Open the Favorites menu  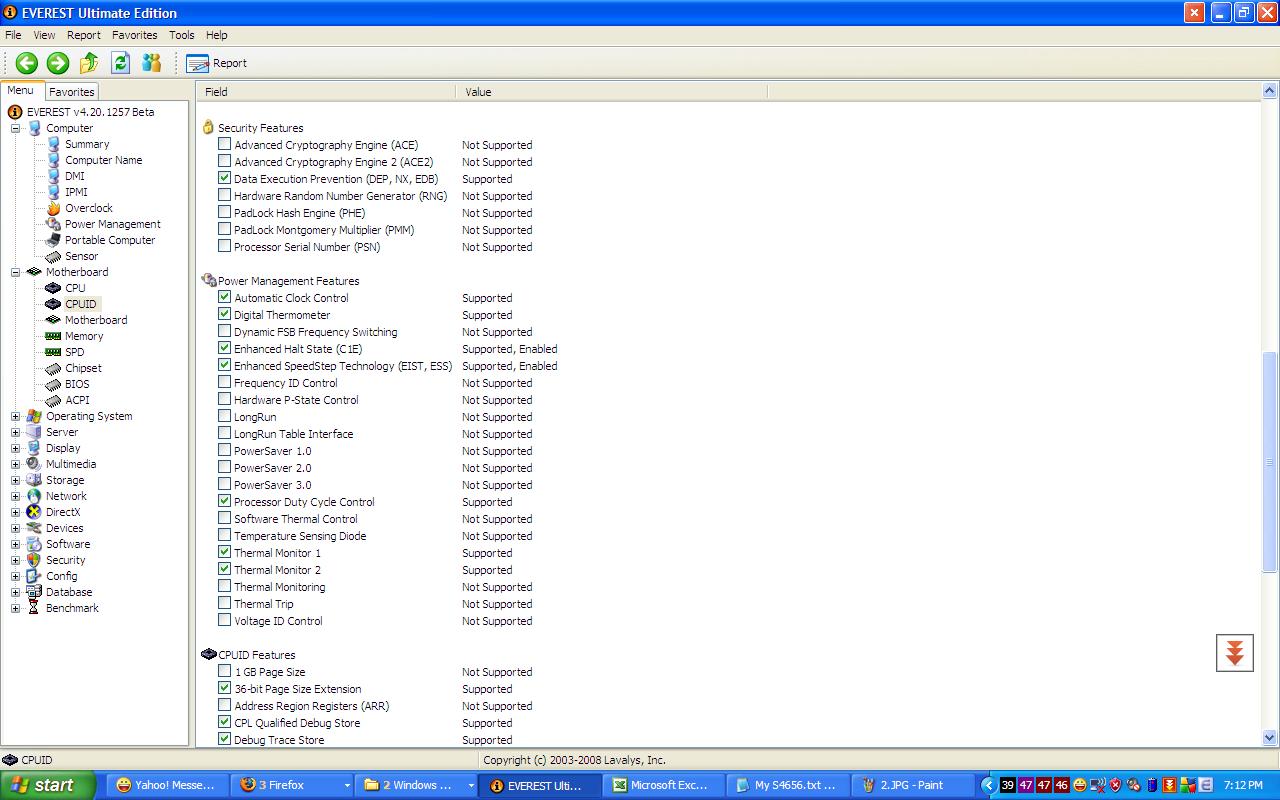[x=134, y=35]
